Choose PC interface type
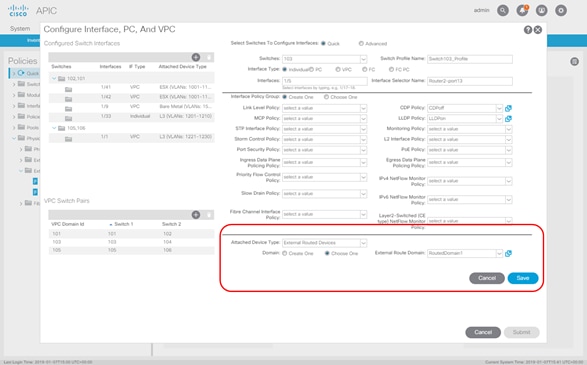 pos(311,69)
